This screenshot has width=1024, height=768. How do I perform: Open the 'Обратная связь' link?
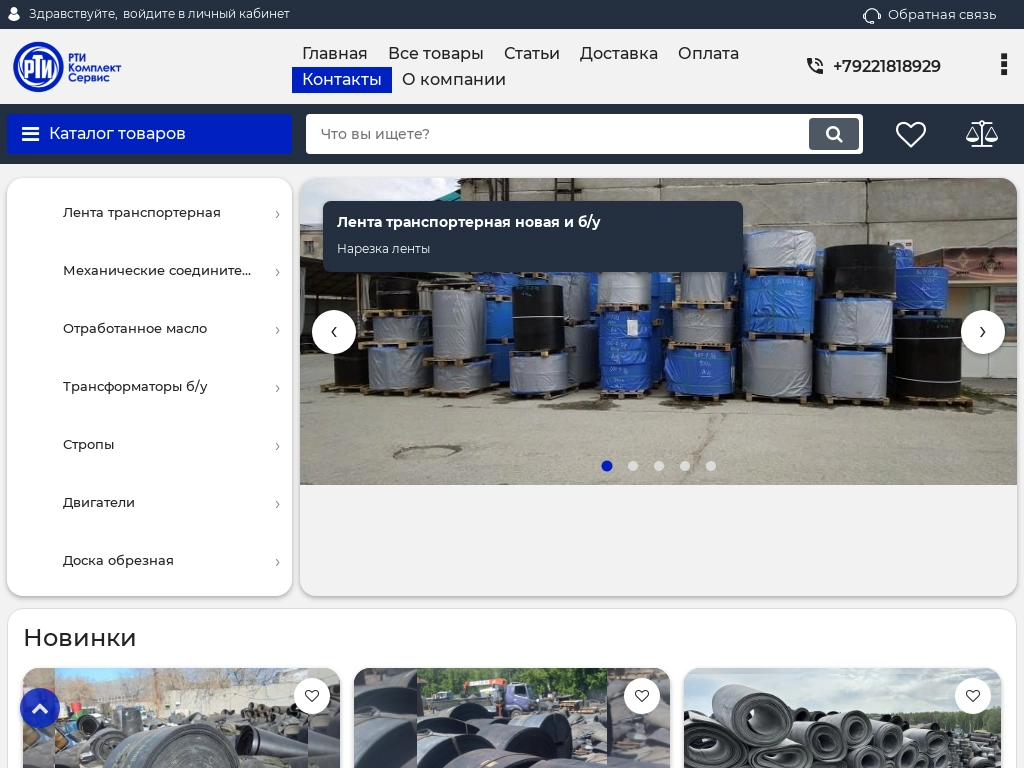tap(942, 14)
